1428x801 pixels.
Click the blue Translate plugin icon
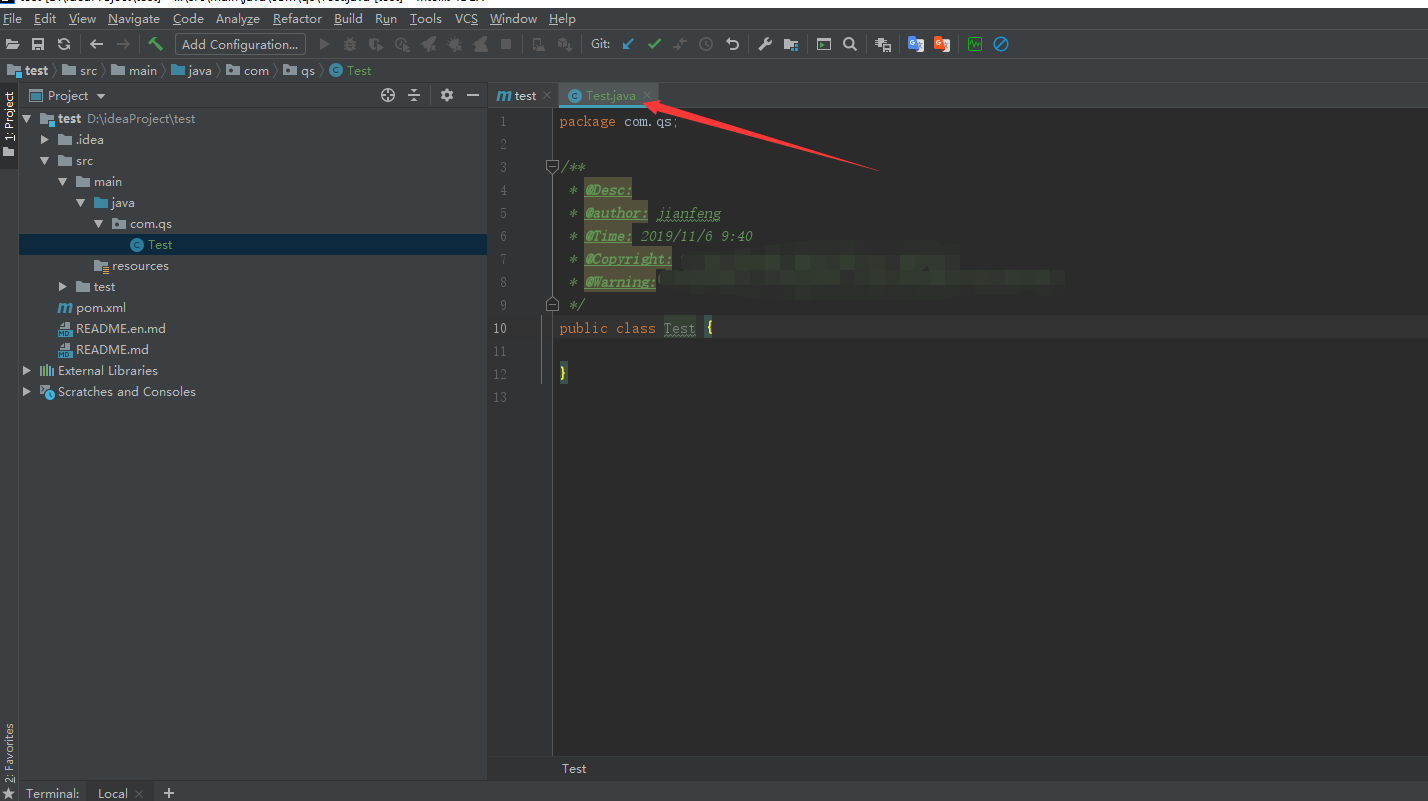point(915,44)
